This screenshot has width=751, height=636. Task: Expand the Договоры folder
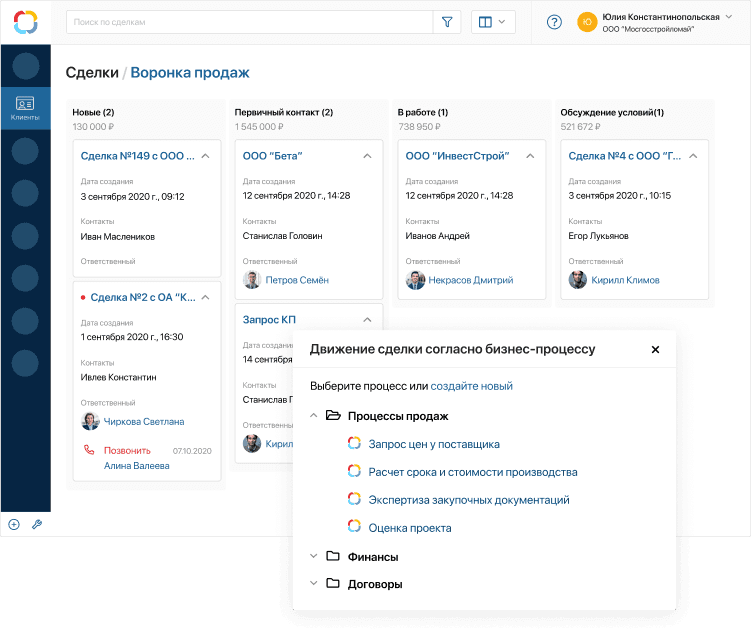coord(313,584)
